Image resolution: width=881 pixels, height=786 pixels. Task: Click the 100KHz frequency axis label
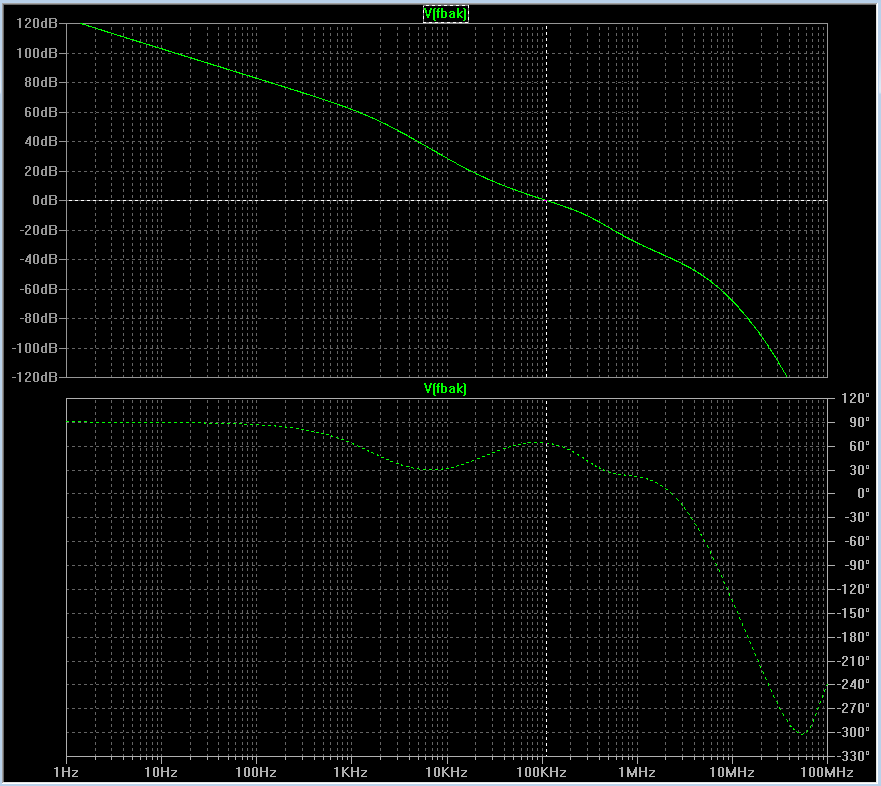(542, 773)
